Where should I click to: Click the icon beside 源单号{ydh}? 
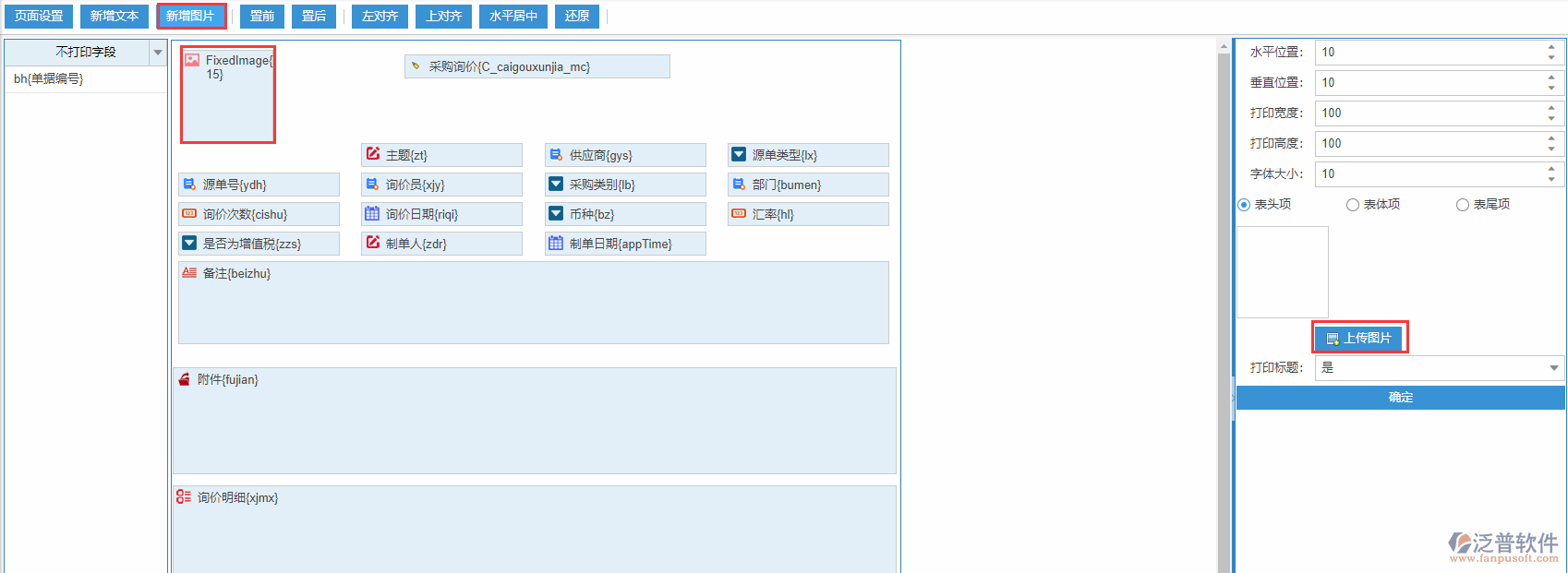coord(189,185)
